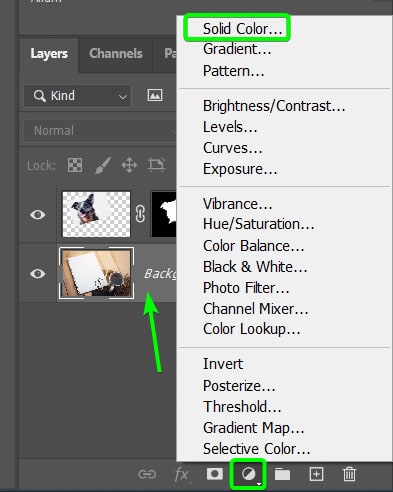Screen dimensions: 393x492
Task: Select the Background layer thumbnail
Action: pos(97,273)
